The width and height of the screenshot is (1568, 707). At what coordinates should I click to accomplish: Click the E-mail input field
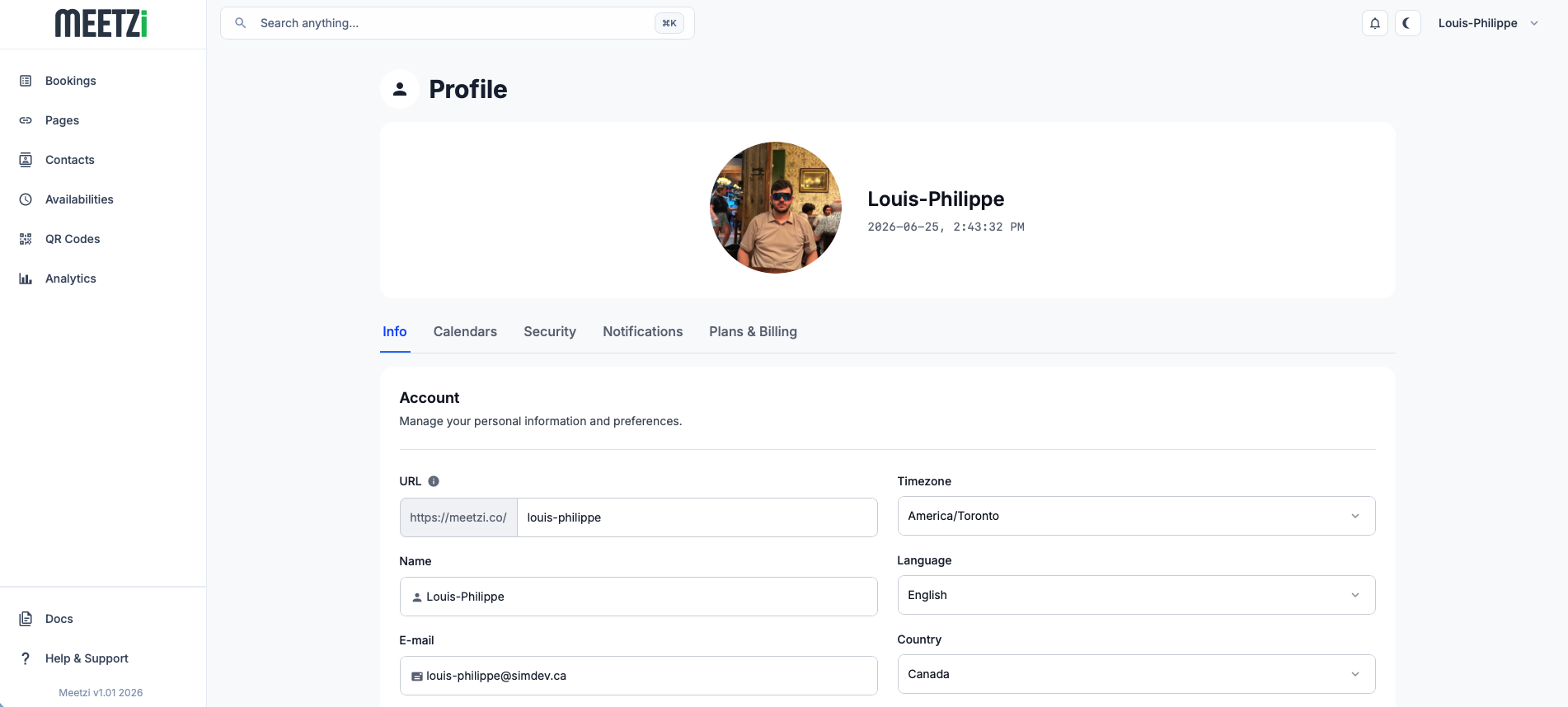tap(638, 676)
